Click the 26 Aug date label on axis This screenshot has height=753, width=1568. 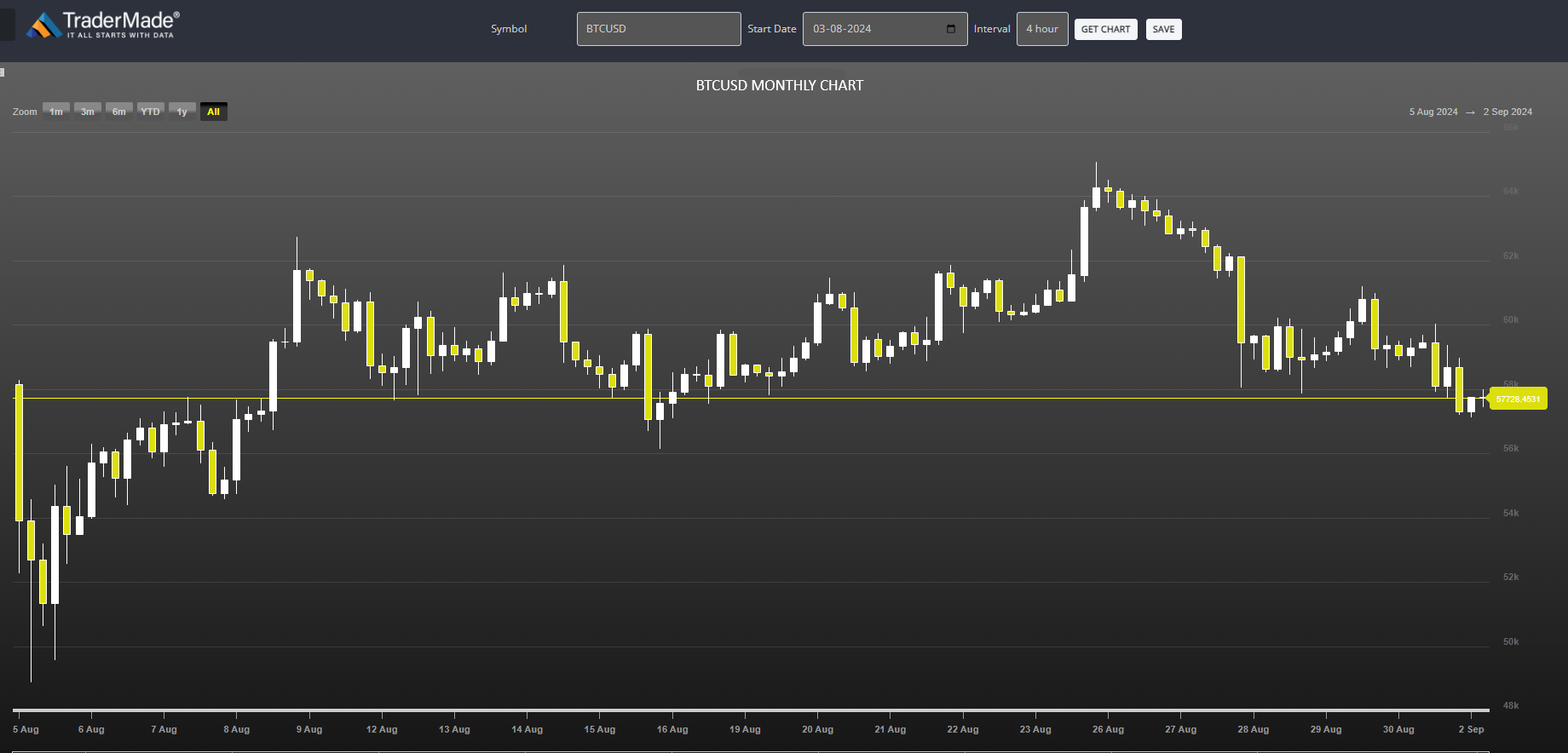(1108, 729)
